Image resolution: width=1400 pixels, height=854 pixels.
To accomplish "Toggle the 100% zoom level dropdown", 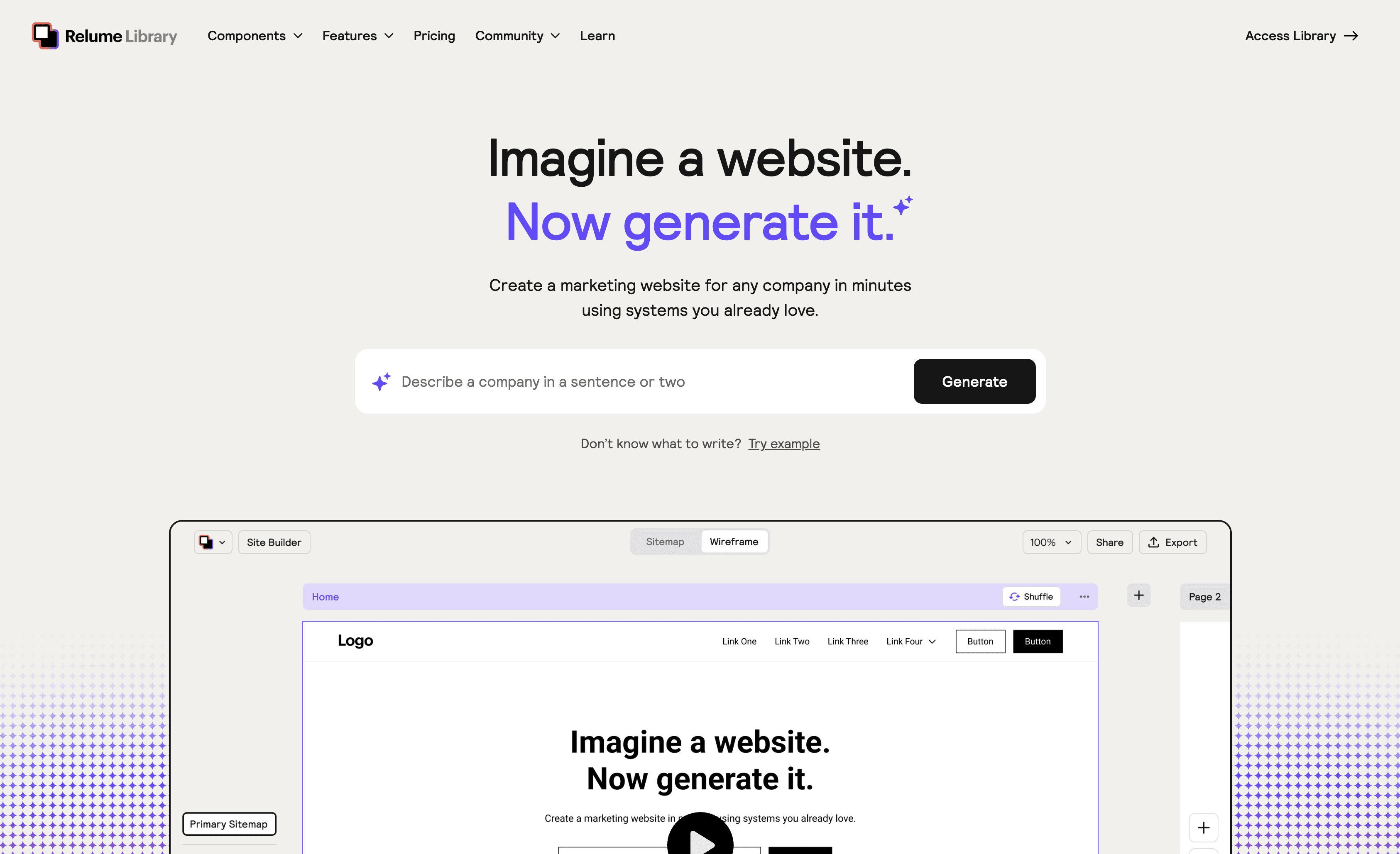I will pos(1050,542).
